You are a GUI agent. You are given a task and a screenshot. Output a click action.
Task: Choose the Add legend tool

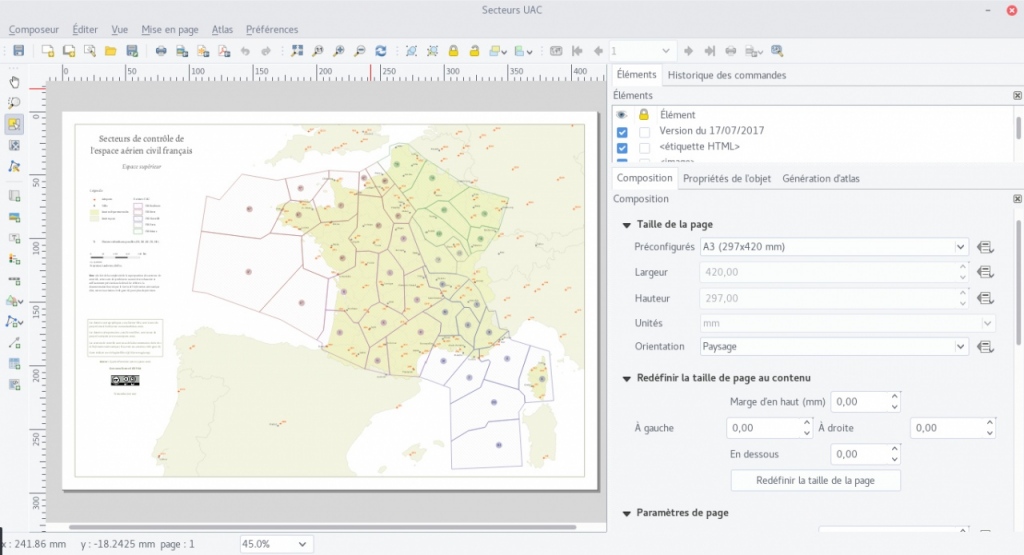coord(14,259)
